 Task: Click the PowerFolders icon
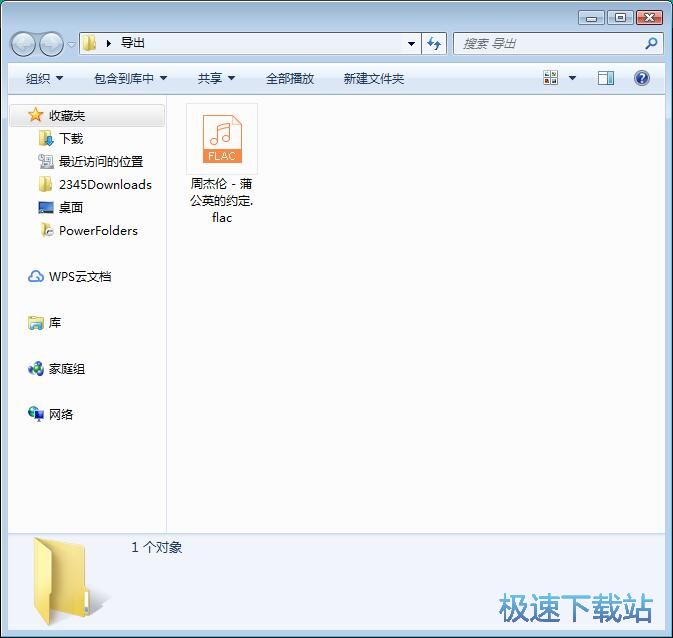point(46,230)
